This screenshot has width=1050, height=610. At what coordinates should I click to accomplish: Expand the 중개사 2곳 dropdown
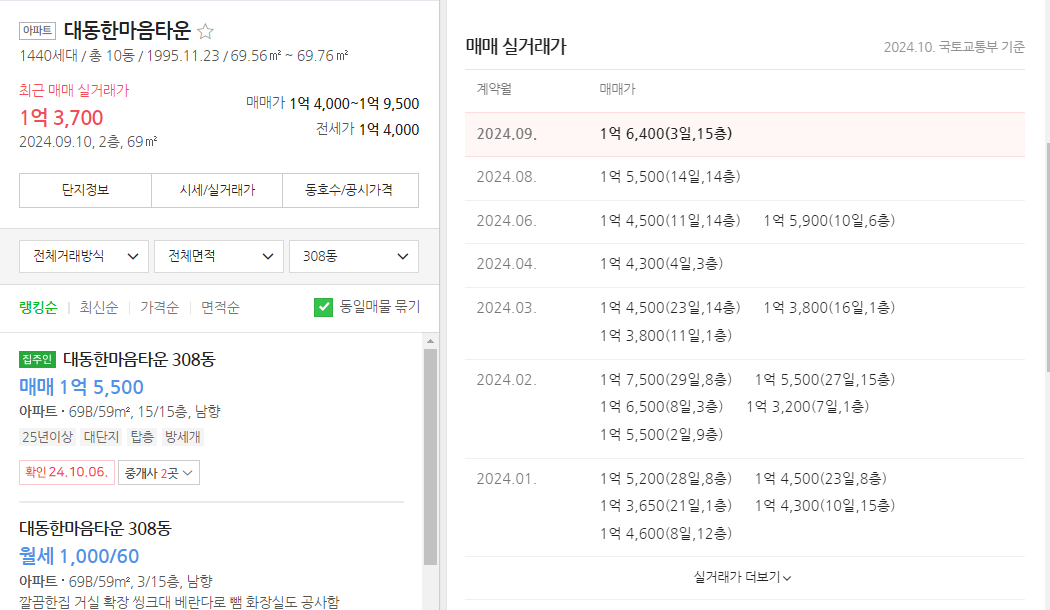159,473
